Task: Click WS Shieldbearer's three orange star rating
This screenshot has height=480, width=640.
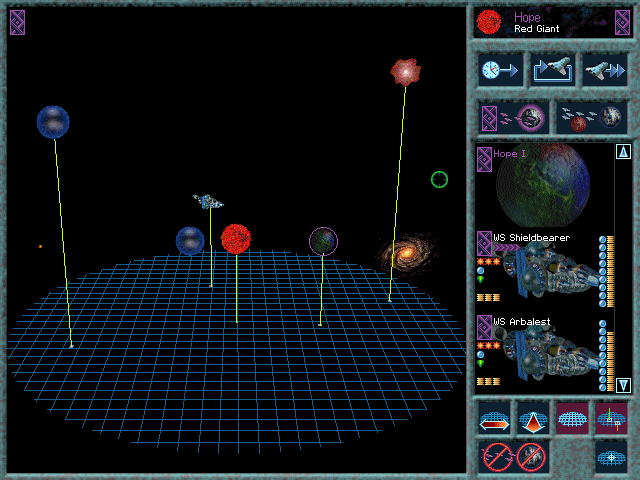Action: tap(489, 262)
